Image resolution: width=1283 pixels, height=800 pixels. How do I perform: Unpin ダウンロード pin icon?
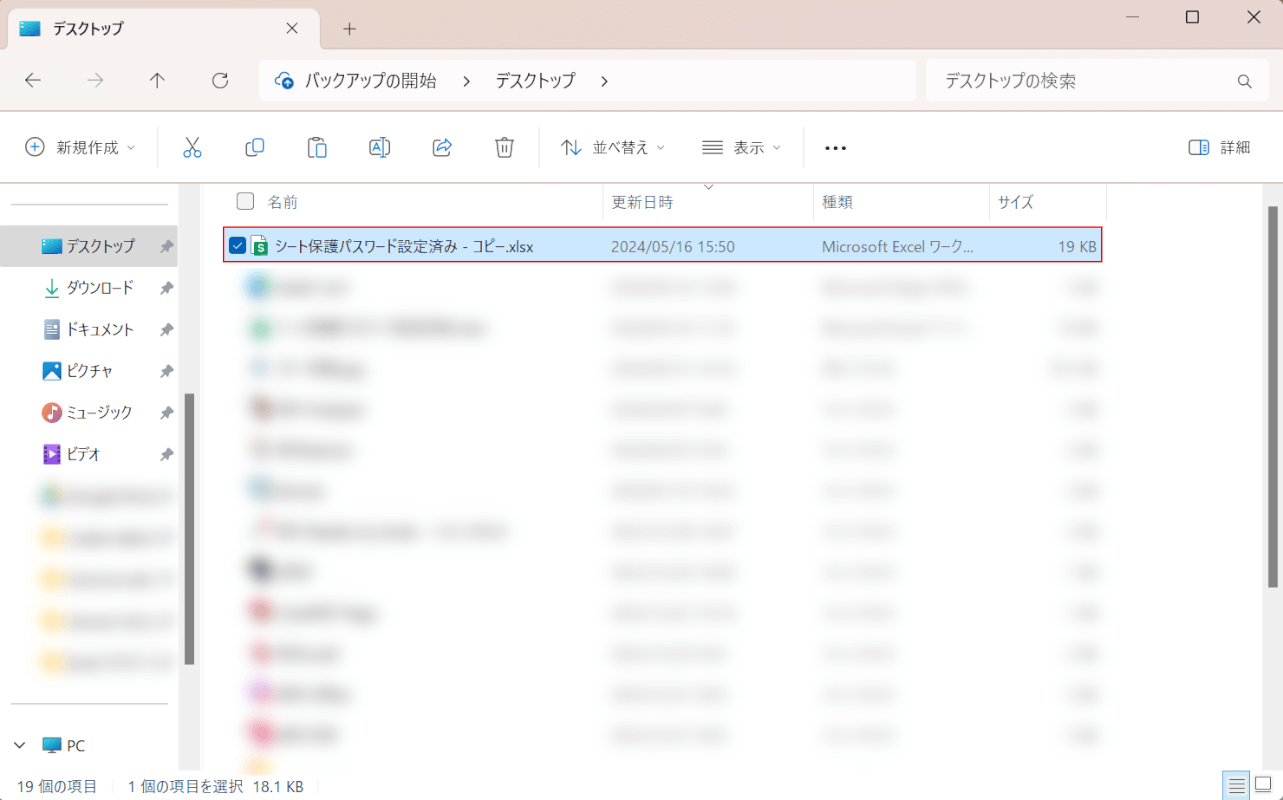tap(166, 288)
